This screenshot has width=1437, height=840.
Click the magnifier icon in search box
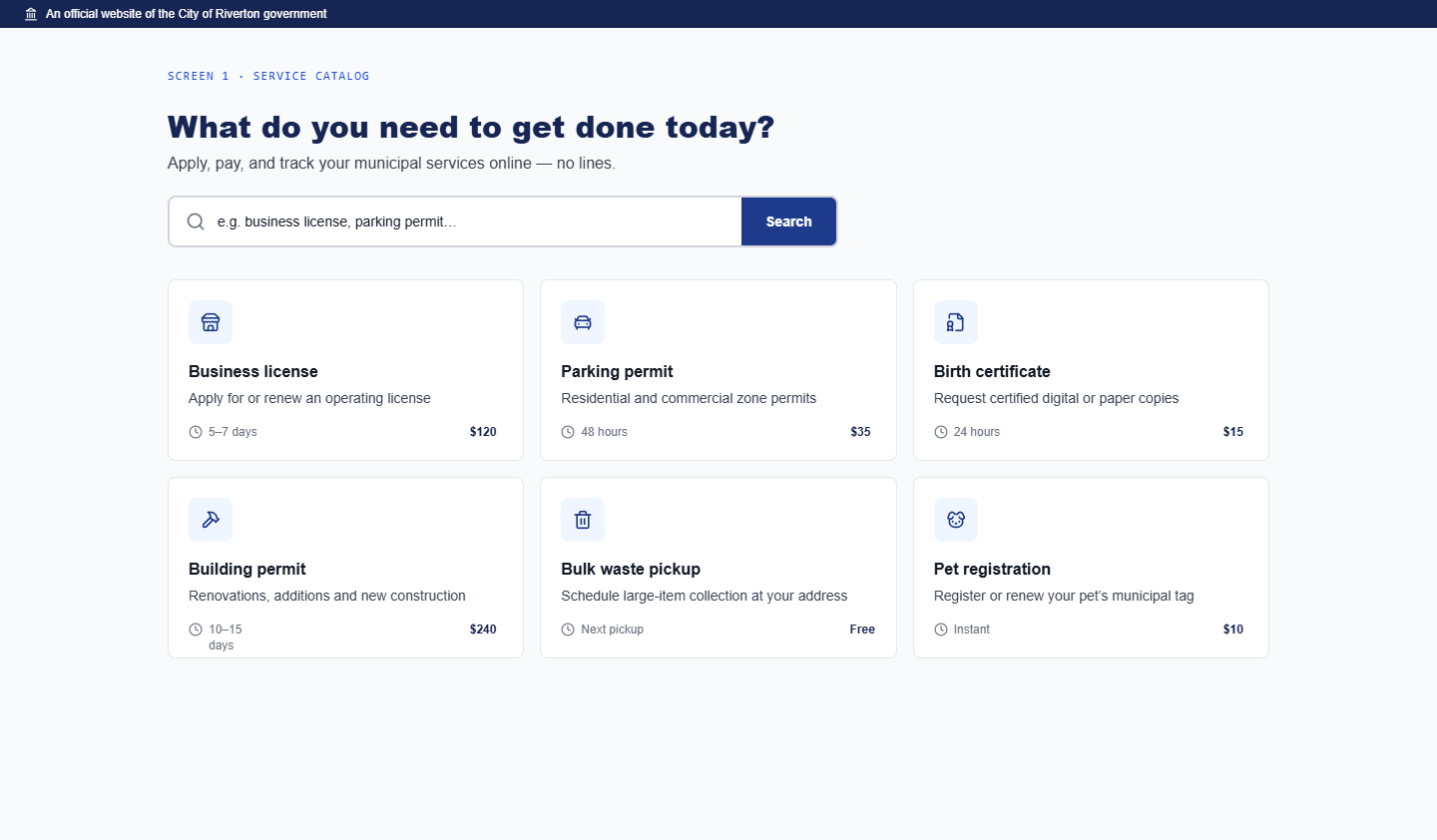coord(196,221)
